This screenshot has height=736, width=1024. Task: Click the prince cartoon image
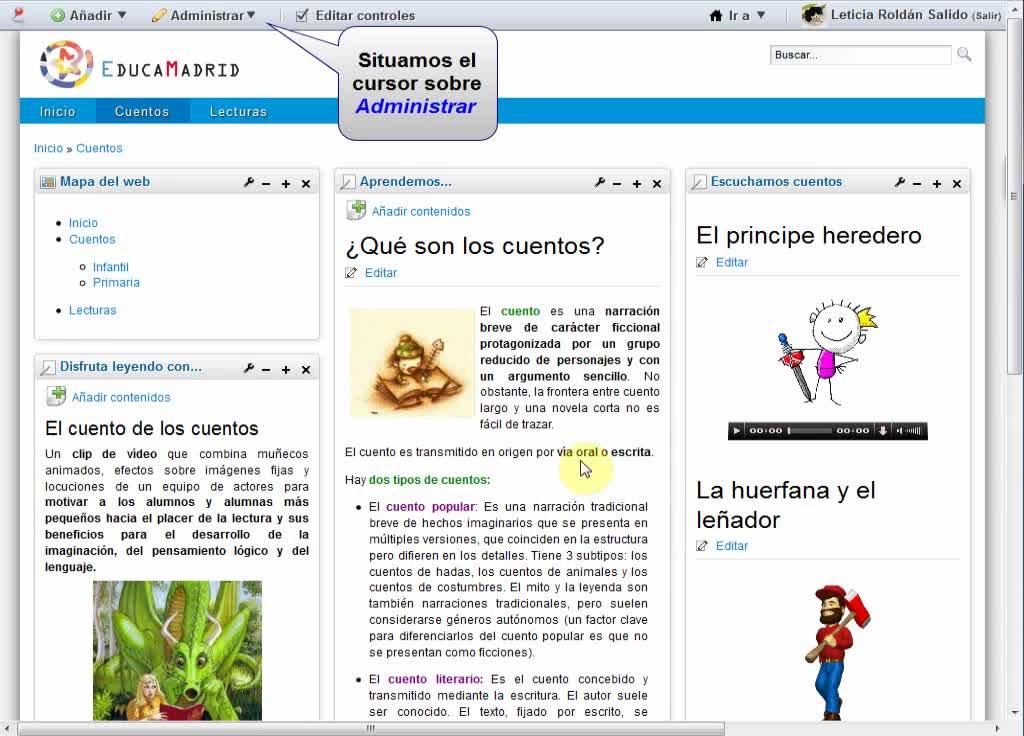[827, 352]
